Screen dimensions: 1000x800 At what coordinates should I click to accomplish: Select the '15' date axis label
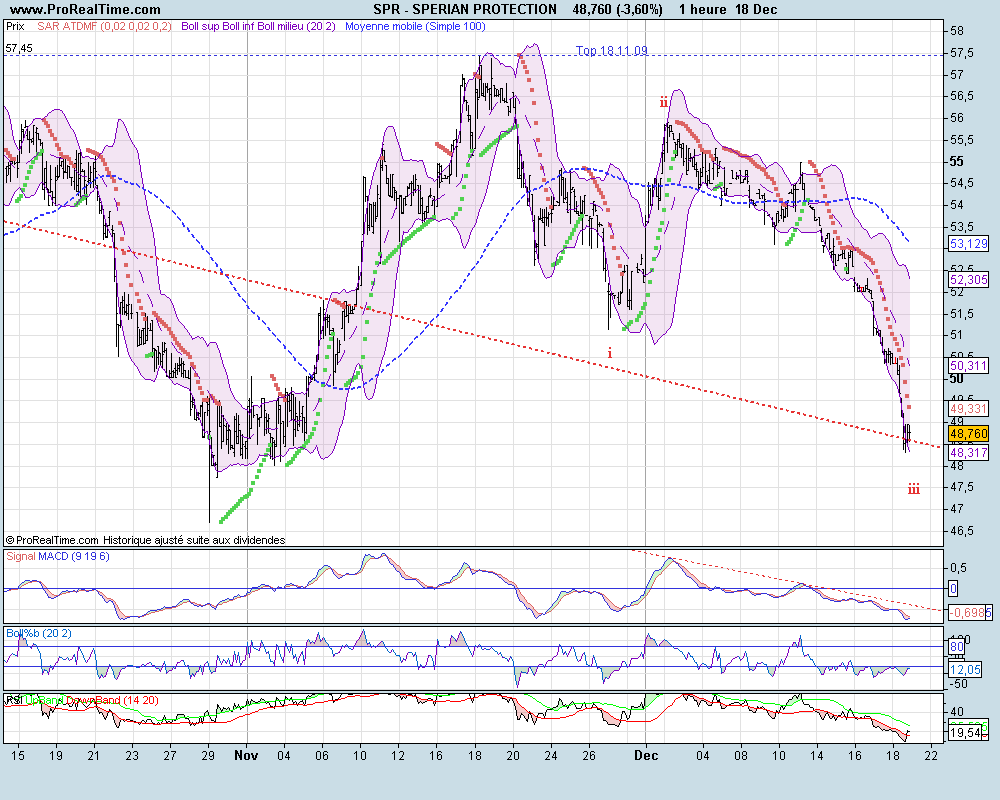[x=18, y=756]
